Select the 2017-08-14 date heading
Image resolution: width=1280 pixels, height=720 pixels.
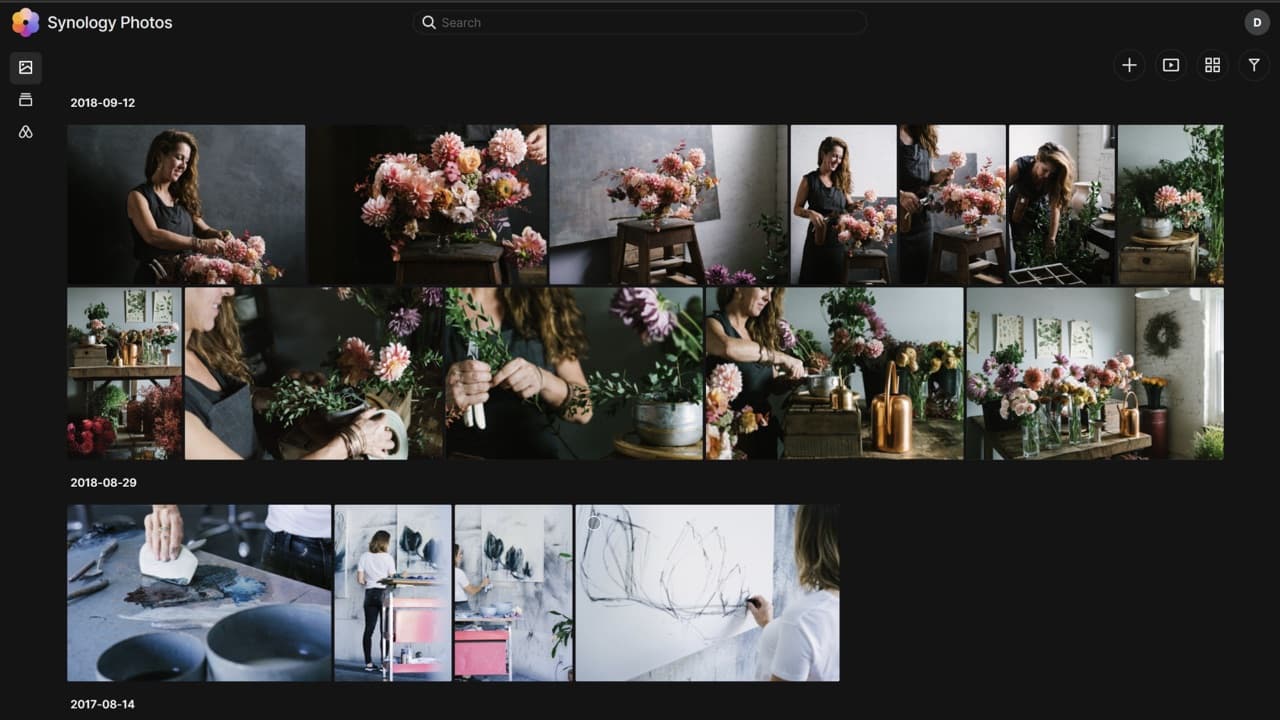pos(102,705)
